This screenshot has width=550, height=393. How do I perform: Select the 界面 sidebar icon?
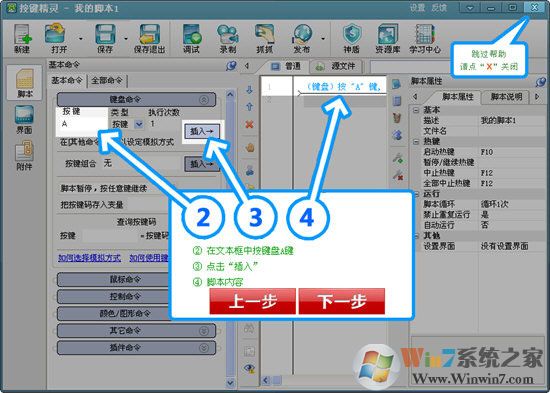tap(24, 120)
